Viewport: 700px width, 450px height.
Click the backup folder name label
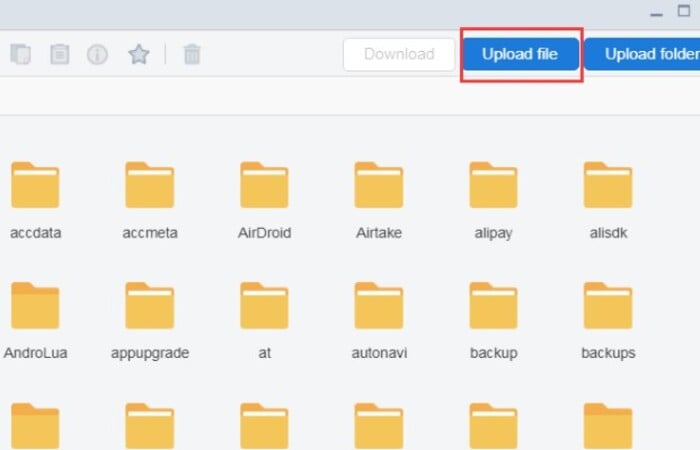tap(493, 354)
